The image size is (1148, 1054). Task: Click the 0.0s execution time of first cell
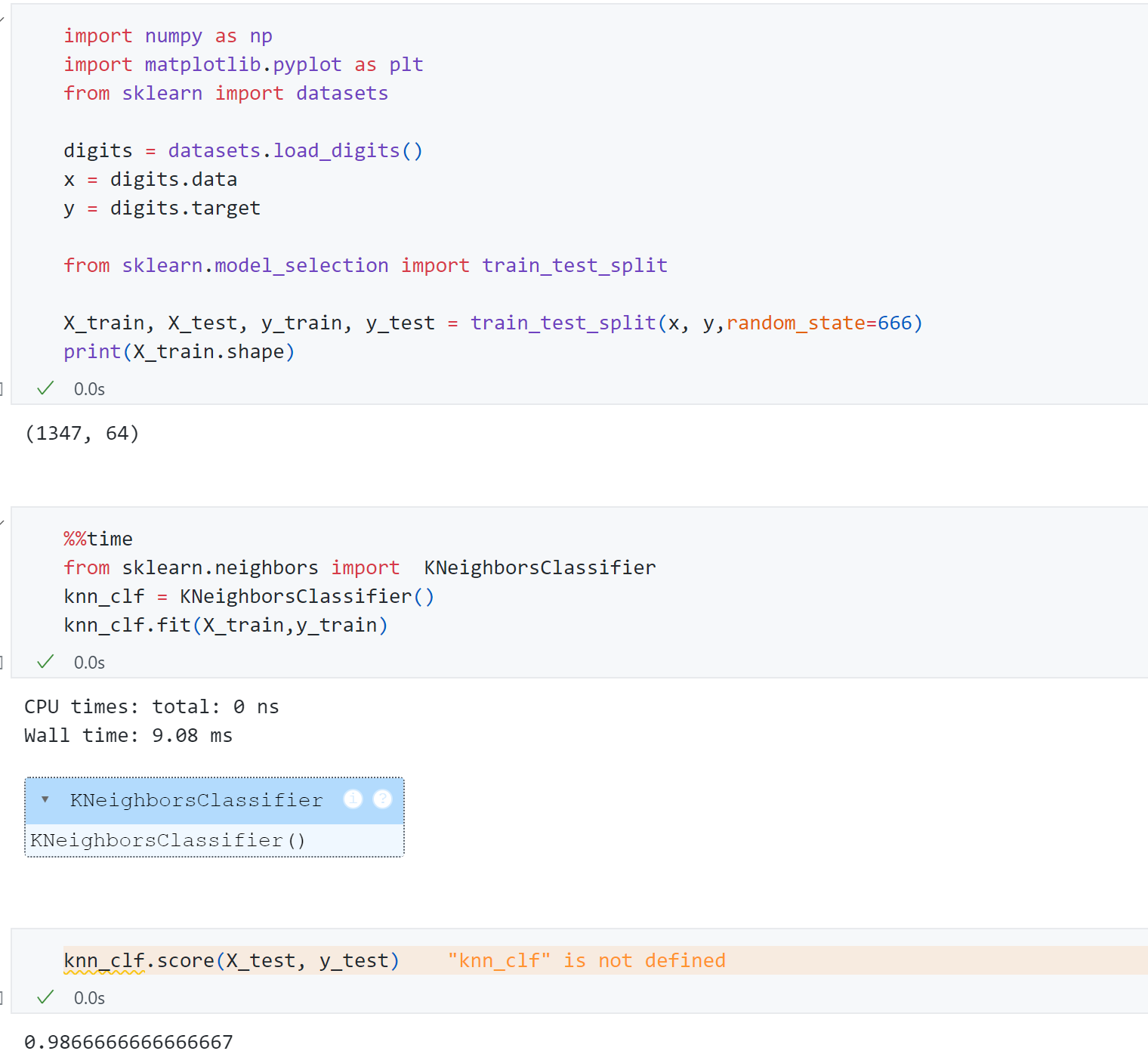click(x=89, y=389)
